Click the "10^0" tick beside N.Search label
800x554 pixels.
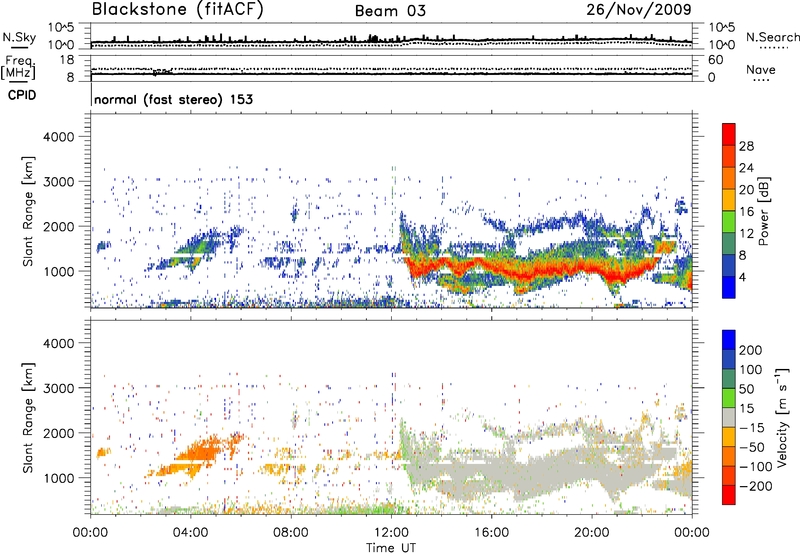[721, 45]
